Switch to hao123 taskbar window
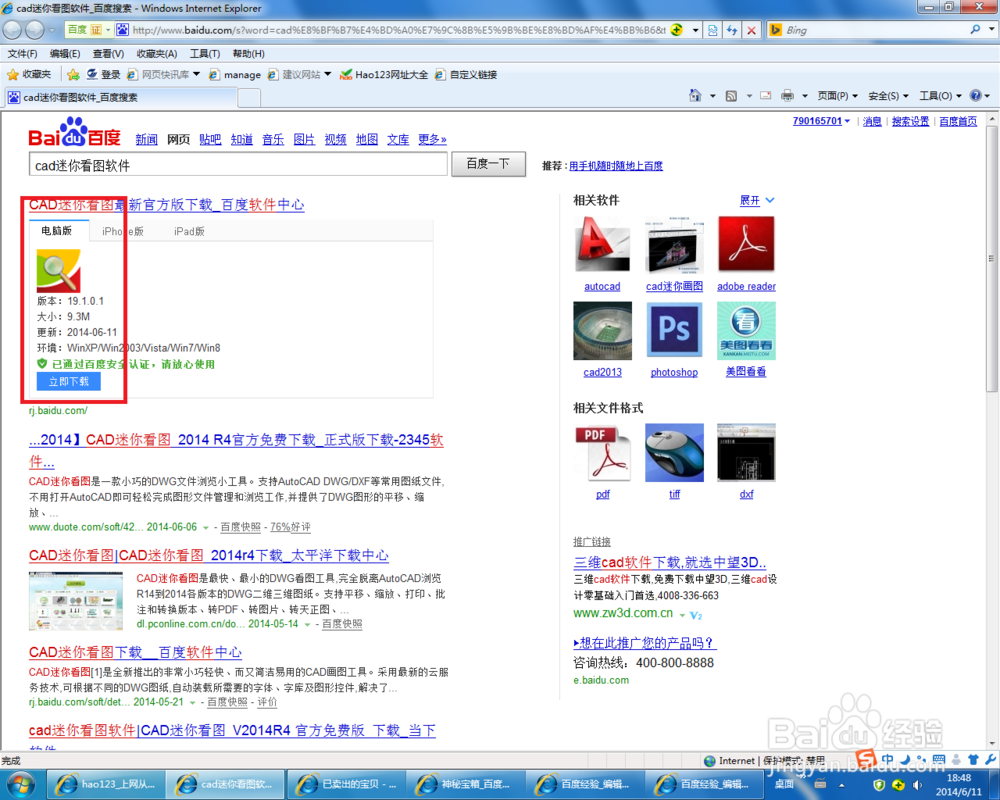 [105, 785]
